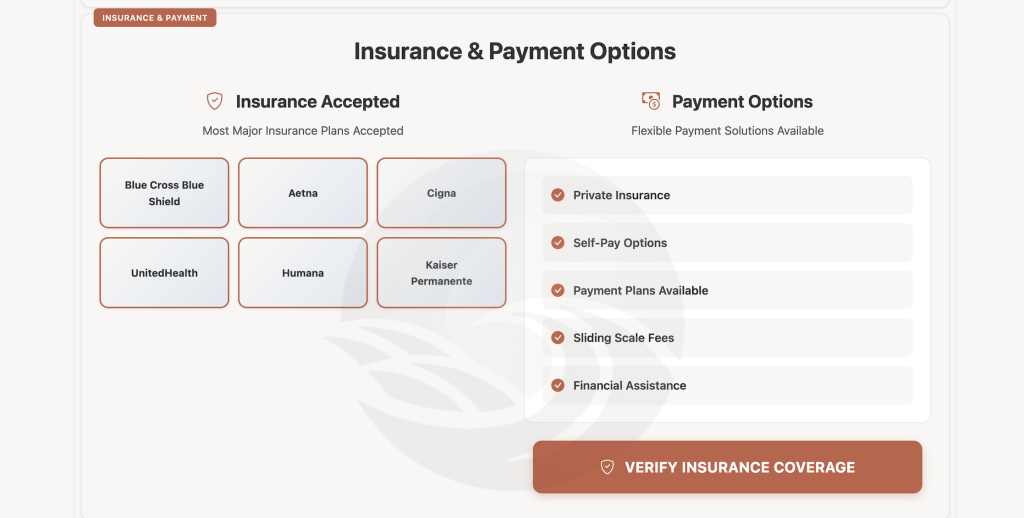Select the Blue Cross Blue Shield card
The image size is (1024, 518).
[165, 193]
